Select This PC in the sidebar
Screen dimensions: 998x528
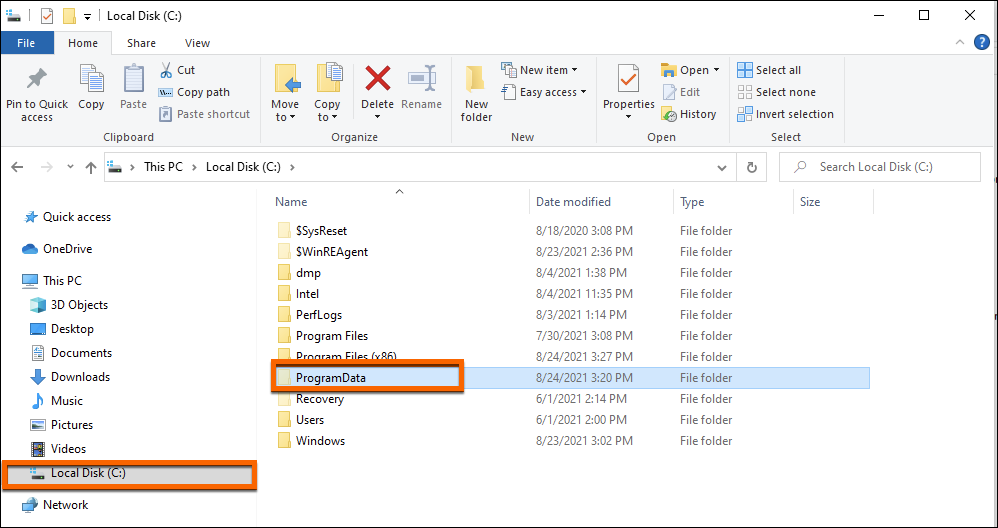pyautogui.click(x=52, y=281)
